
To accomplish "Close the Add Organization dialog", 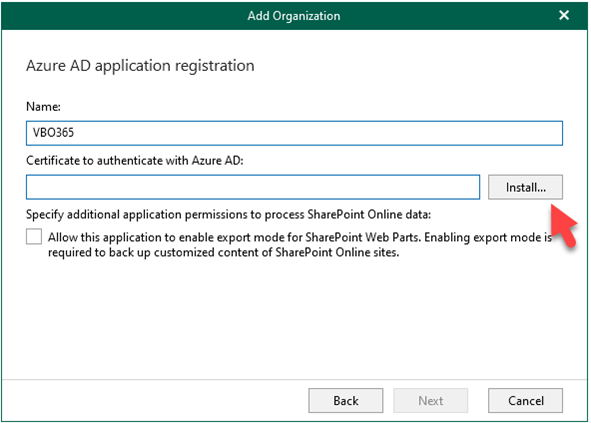I will [x=563, y=15].
